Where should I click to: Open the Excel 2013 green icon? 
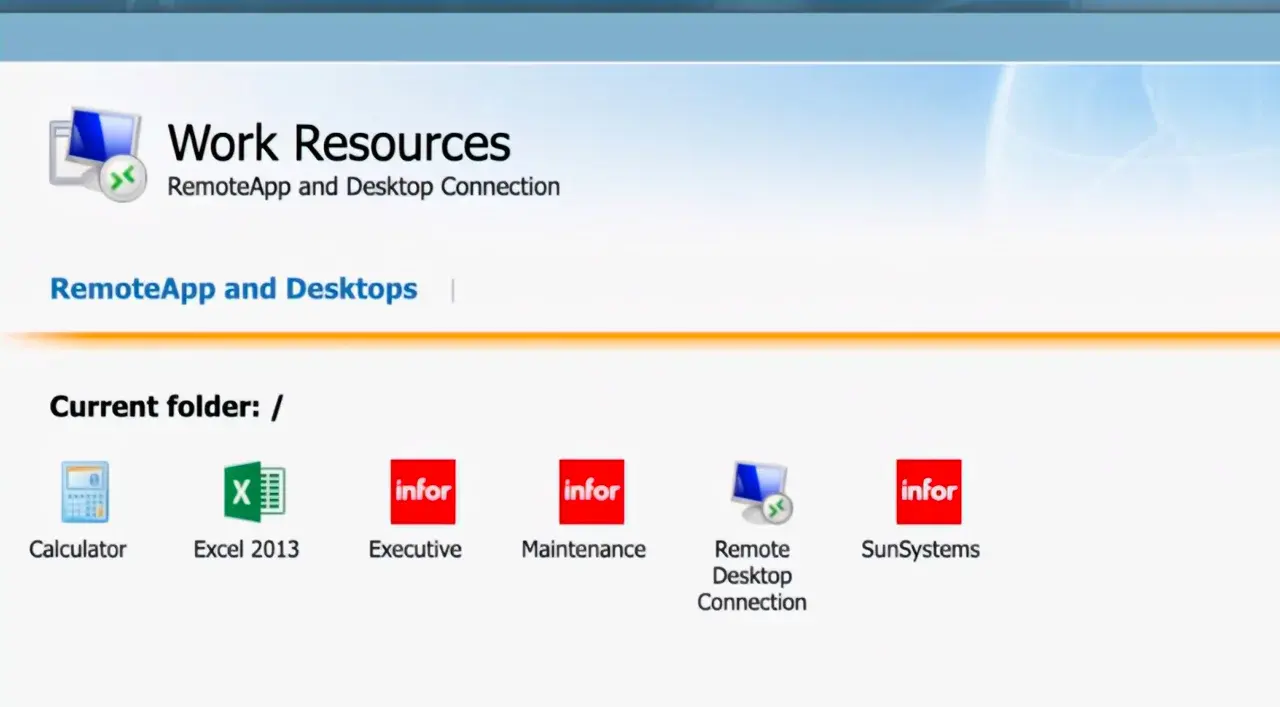pyautogui.click(x=254, y=492)
